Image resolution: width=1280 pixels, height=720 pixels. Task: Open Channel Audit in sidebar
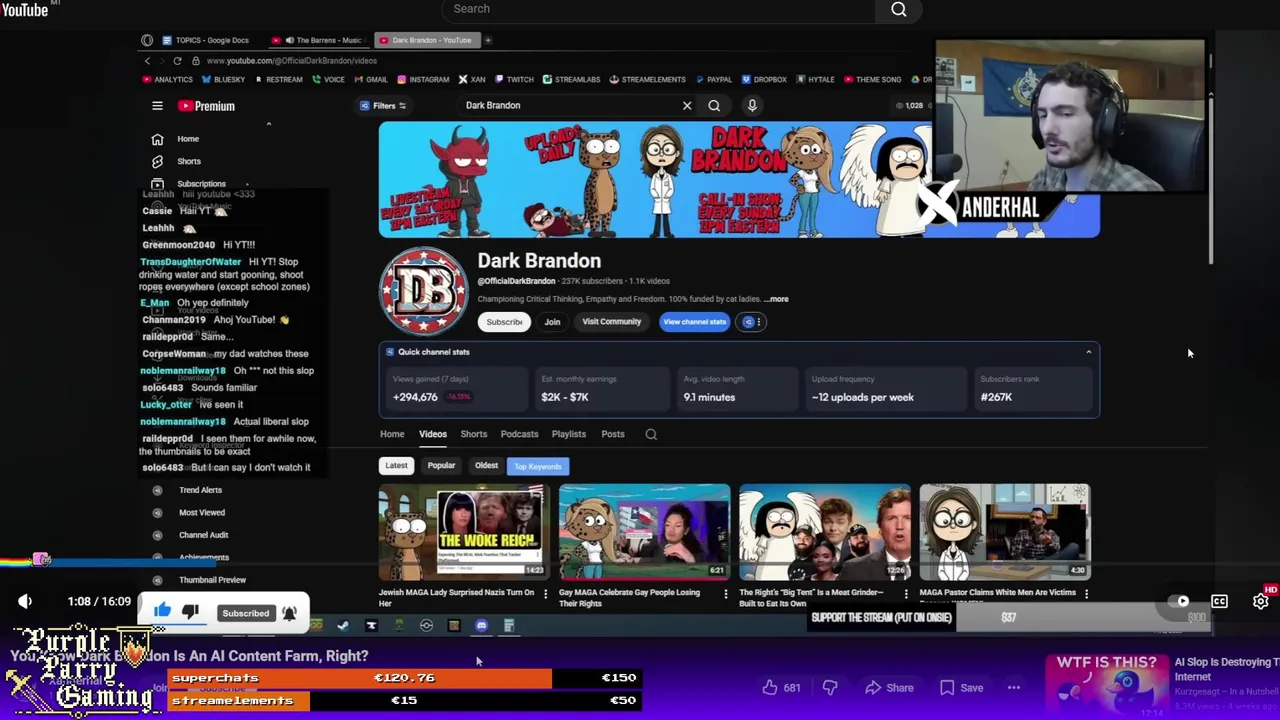(x=203, y=535)
